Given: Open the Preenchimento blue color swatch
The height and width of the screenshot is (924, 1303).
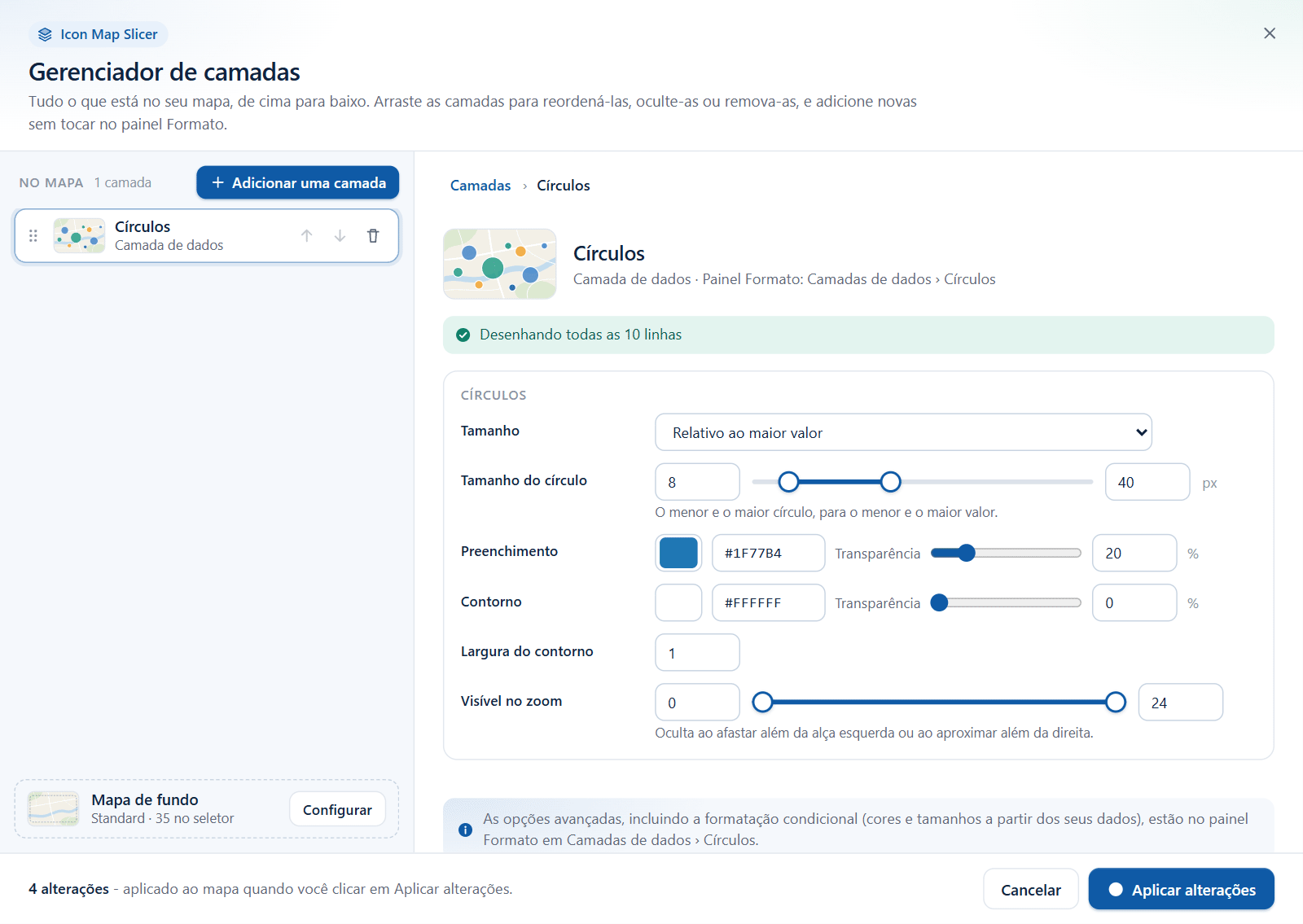Looking at the screenshot, I should pos(678,553).
